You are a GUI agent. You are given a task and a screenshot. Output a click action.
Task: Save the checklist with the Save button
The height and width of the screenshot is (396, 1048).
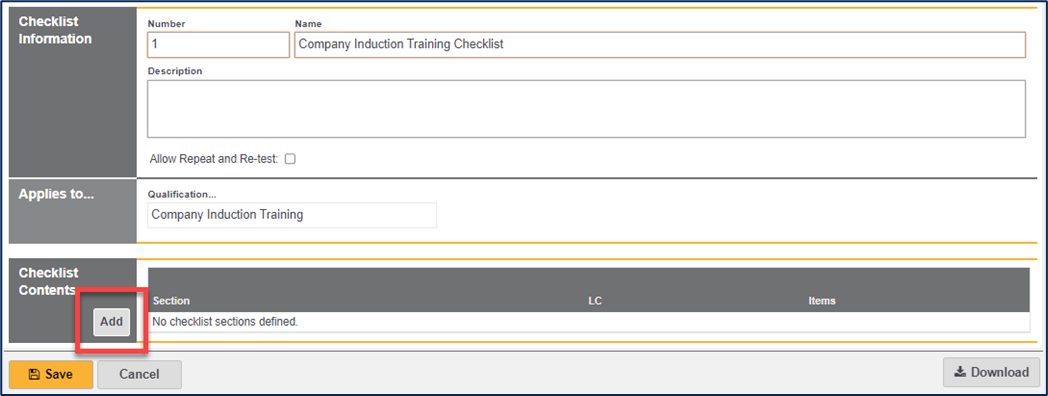point(51,375)
